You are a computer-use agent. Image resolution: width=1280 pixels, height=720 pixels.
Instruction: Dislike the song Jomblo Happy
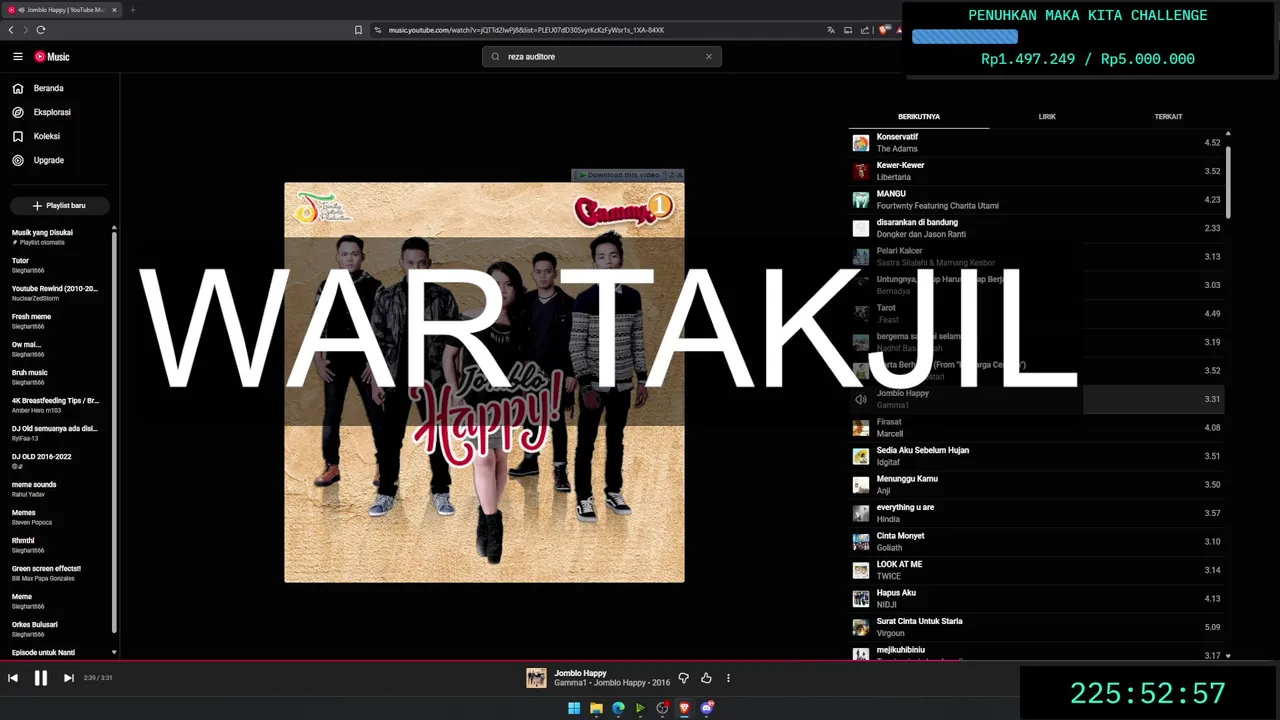[x=684, y=678]
